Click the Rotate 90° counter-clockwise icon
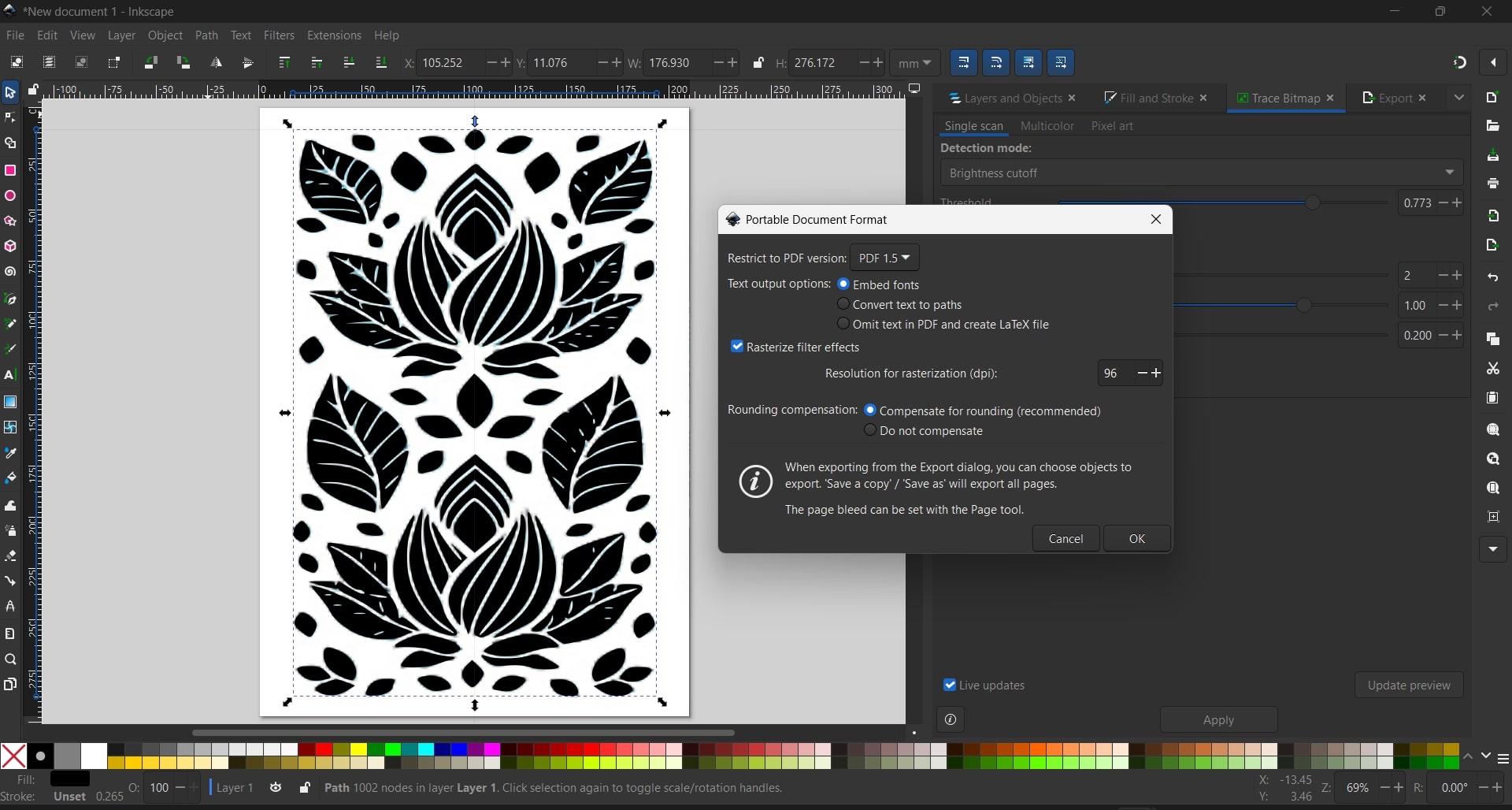 (x=150, y=63)
